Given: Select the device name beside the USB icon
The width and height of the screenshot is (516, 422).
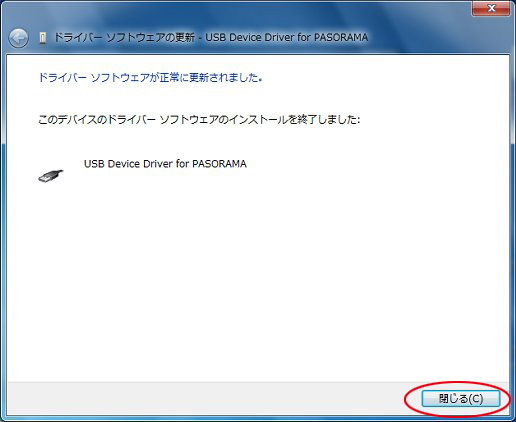Looking at the screenshot, I should point(165,164).
